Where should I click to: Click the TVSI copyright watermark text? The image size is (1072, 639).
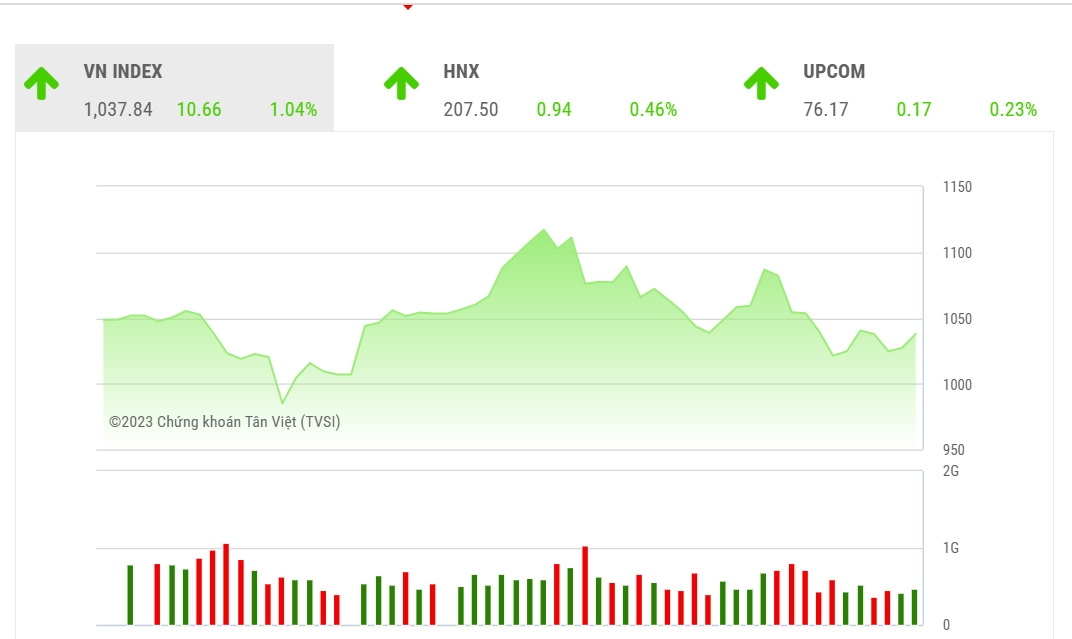point(224,422)
